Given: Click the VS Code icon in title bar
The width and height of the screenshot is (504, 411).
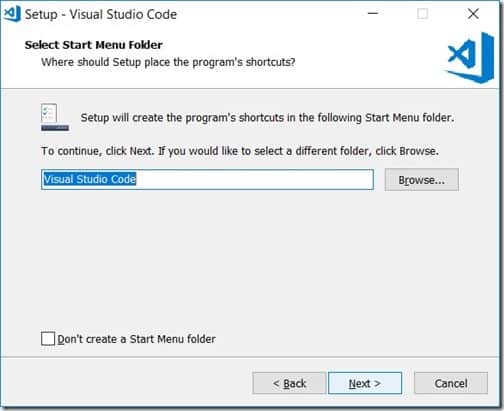Looking at the screenshot, I should click(12, 14).
